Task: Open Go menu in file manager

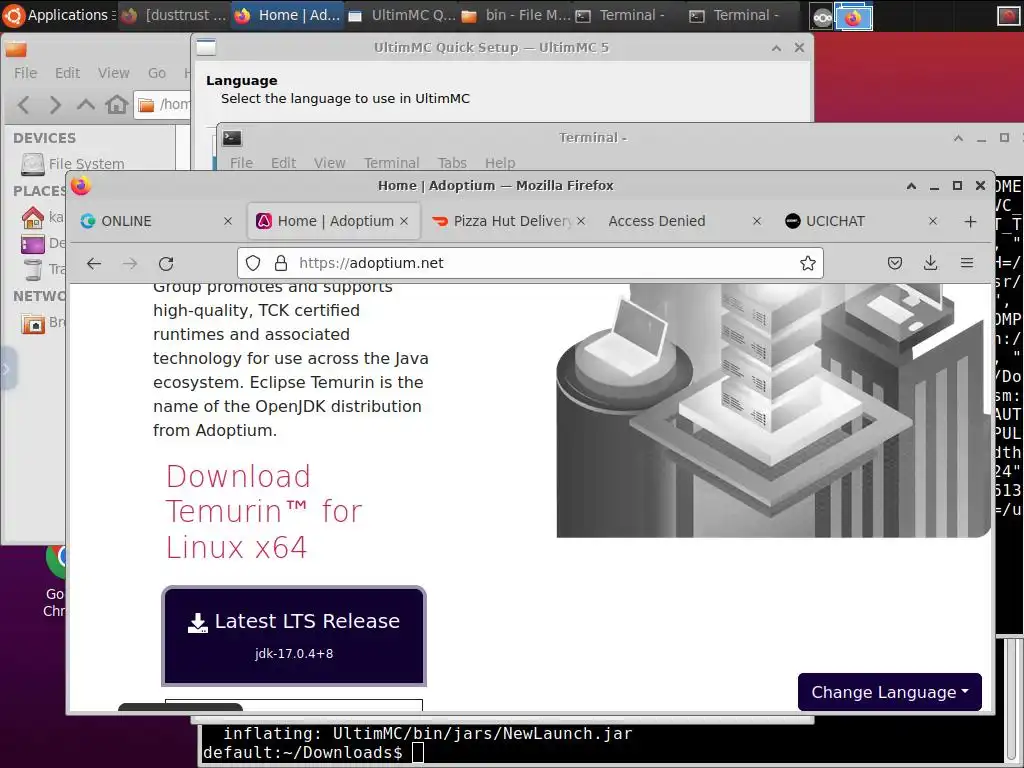Action: [x=157, y=73]
